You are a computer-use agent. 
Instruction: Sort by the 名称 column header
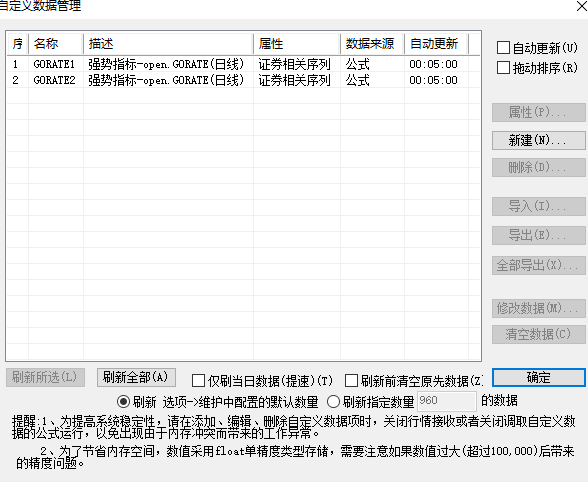[x=56, y=44]
